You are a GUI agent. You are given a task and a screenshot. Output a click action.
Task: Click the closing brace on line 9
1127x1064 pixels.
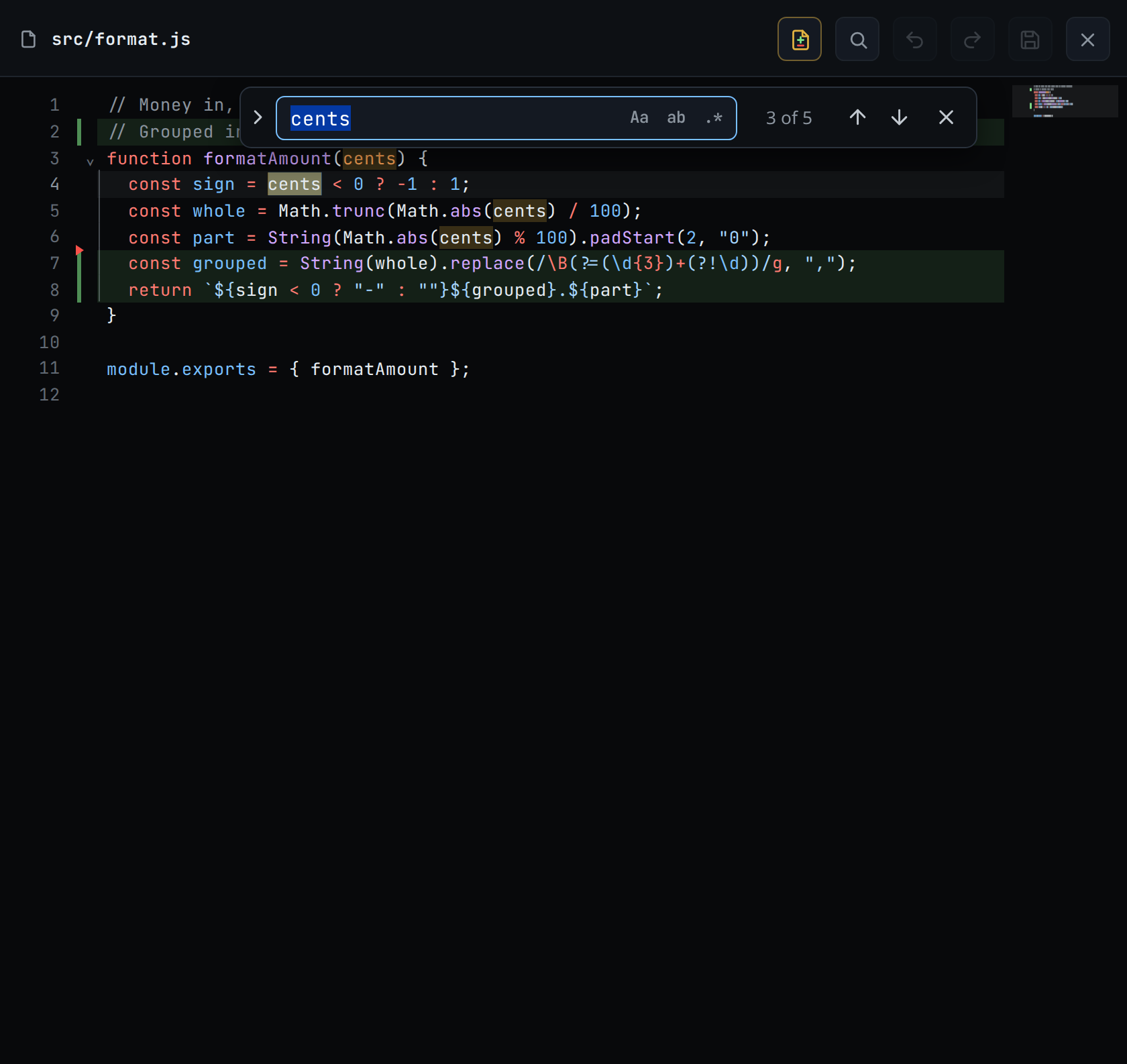pos(111,316)
